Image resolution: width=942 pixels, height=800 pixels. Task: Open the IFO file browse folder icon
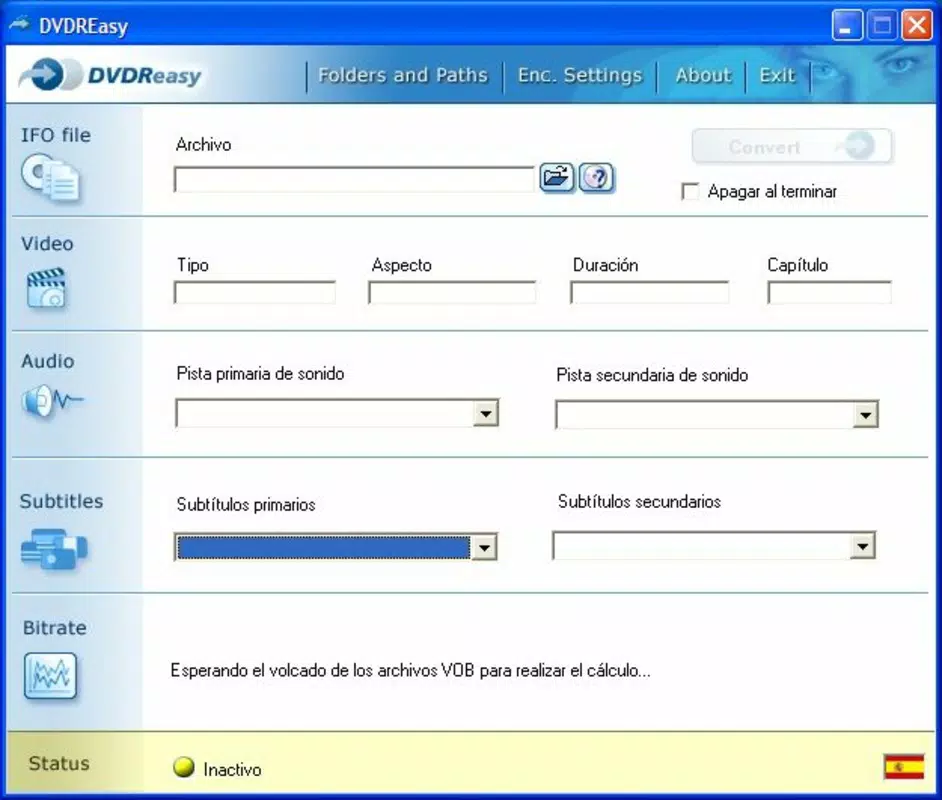[556, 178]
